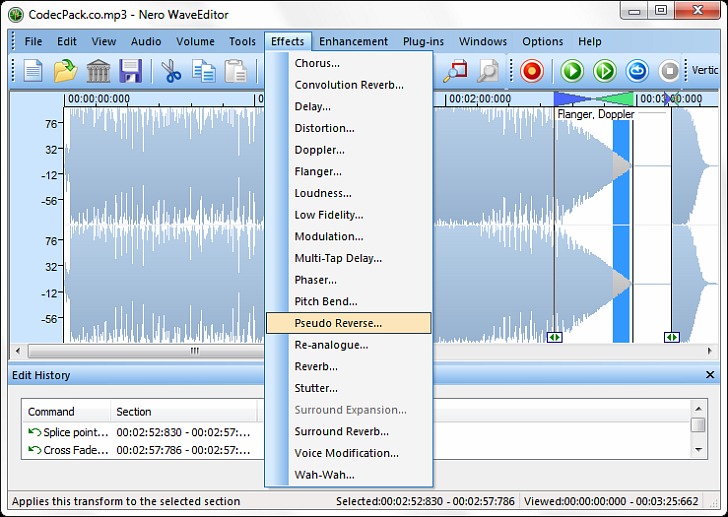
Task: Choose Chorus effect
Action: 349,63
